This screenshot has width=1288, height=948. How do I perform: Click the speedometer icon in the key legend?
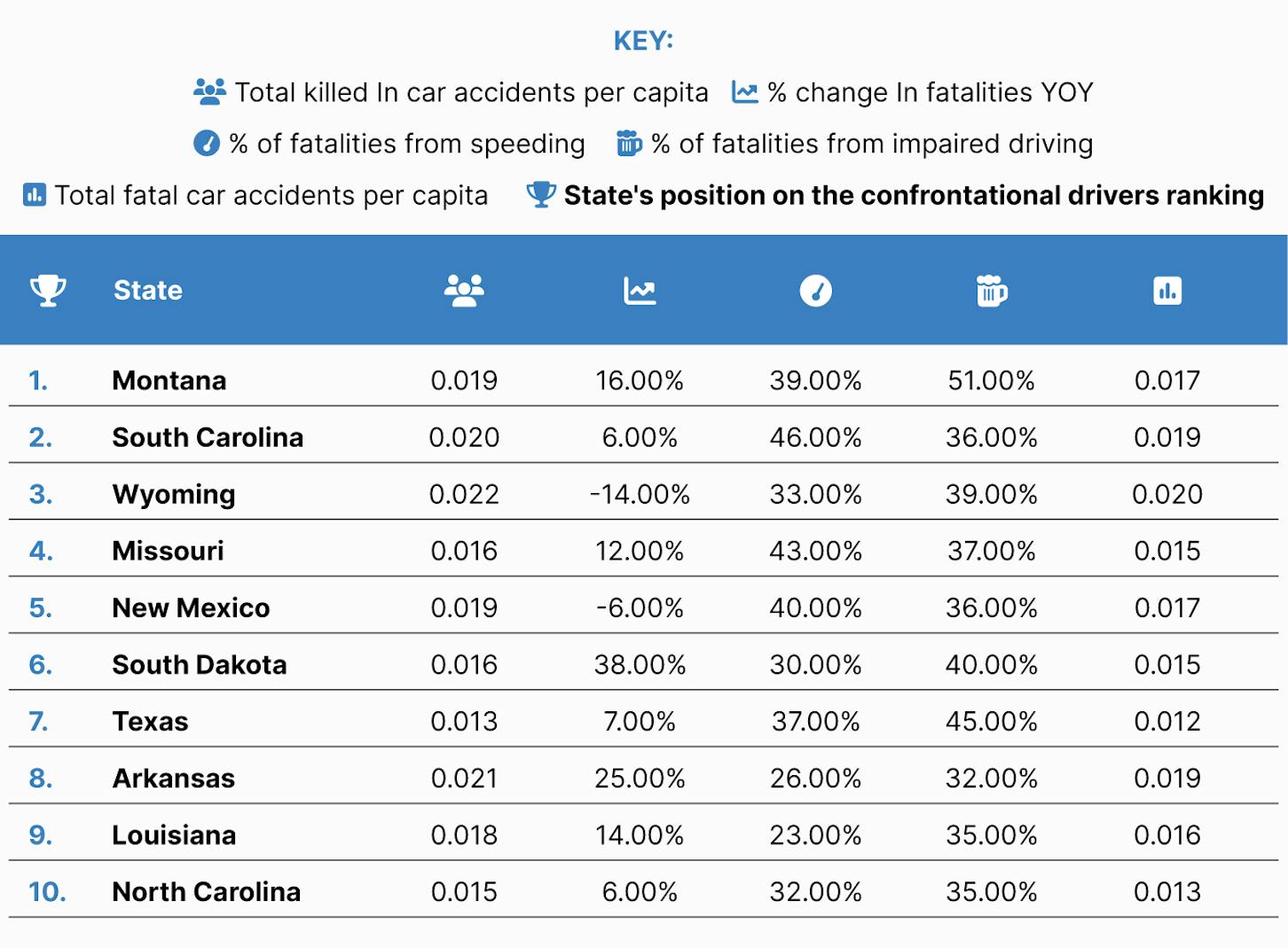[207, 144]
